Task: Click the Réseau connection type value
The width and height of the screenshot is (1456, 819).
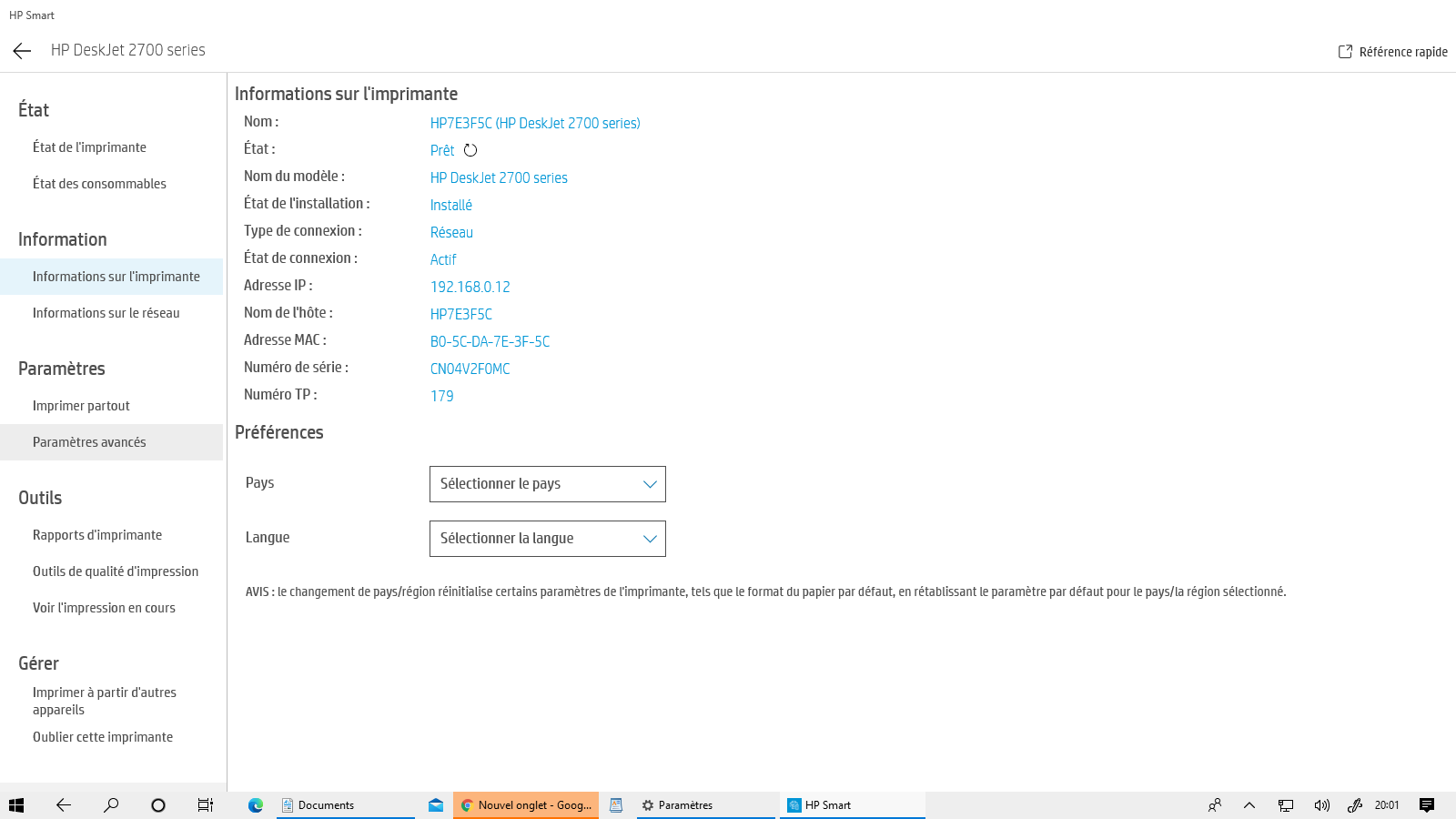Action: (x=451, y=232)
